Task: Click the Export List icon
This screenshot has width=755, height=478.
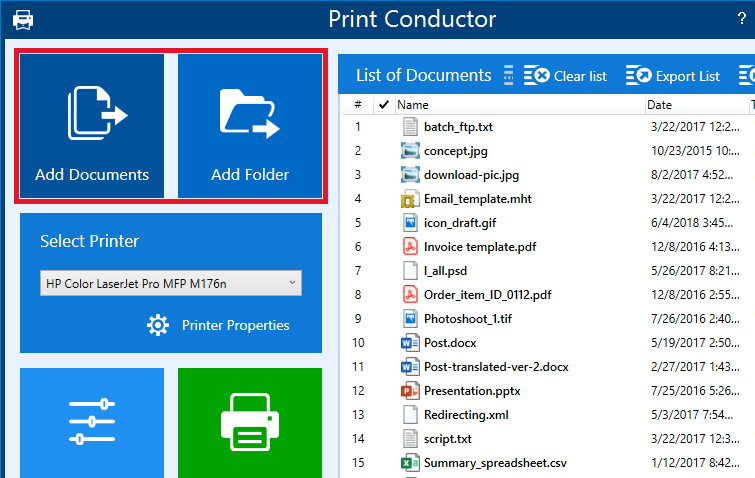Action: coord(639,76)
